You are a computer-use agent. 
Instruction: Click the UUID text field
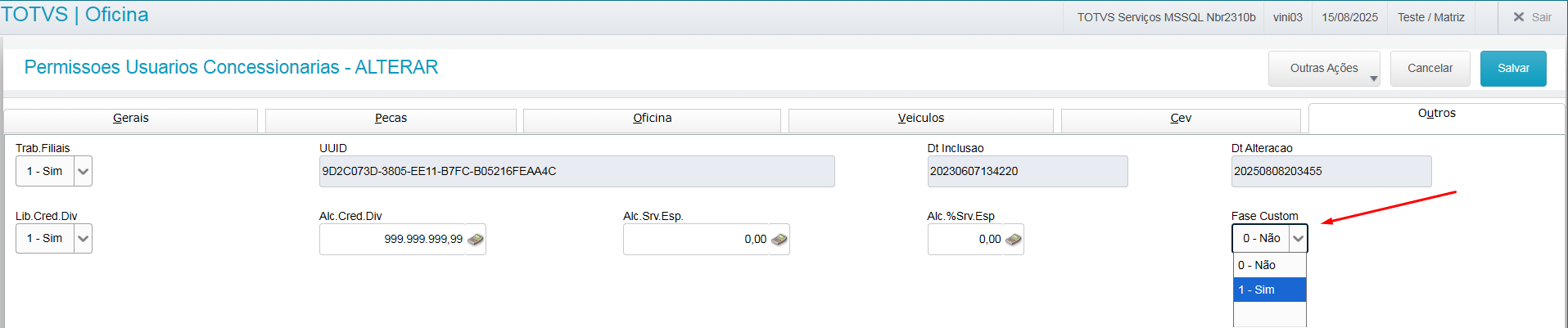(x=576, y=172)
